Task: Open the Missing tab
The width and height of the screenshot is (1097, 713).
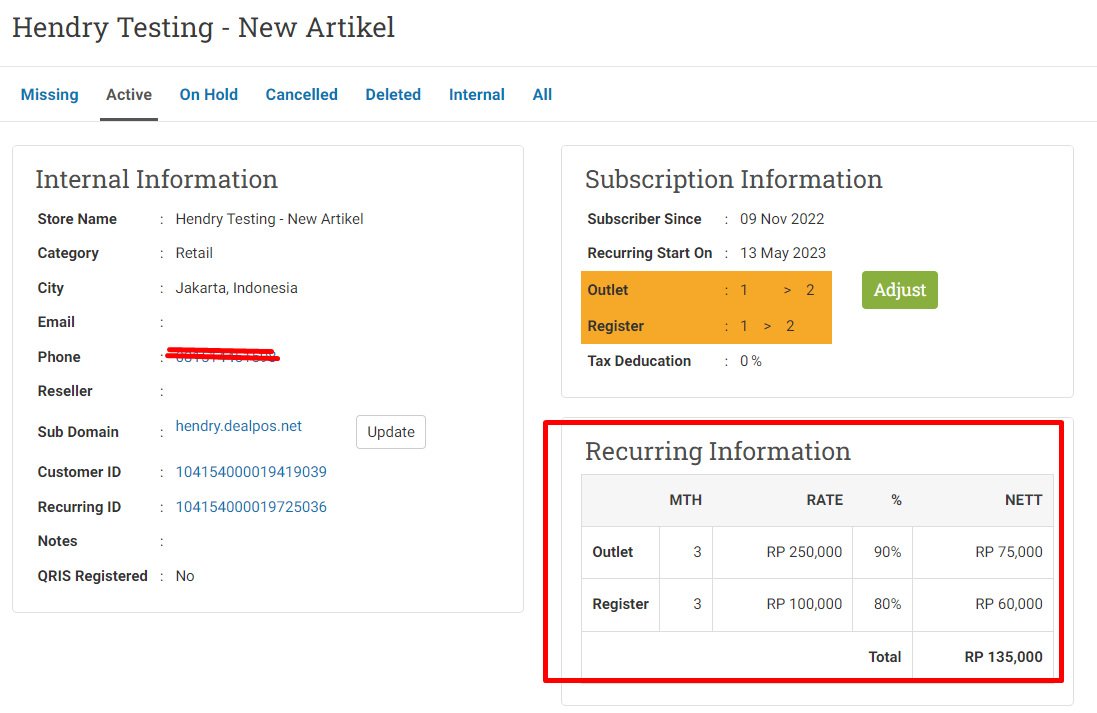Action: point(50,94)
